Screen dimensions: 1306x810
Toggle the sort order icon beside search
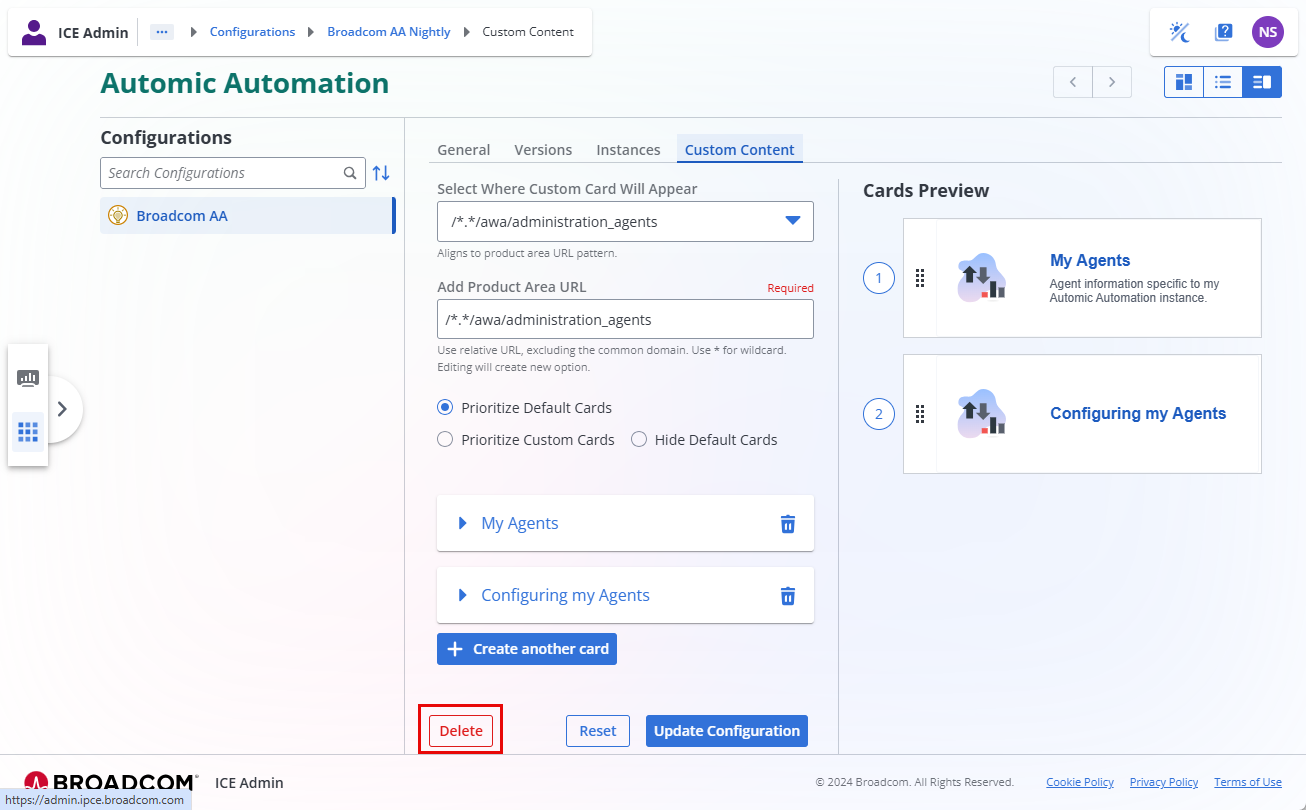click(x=381, y=173)
